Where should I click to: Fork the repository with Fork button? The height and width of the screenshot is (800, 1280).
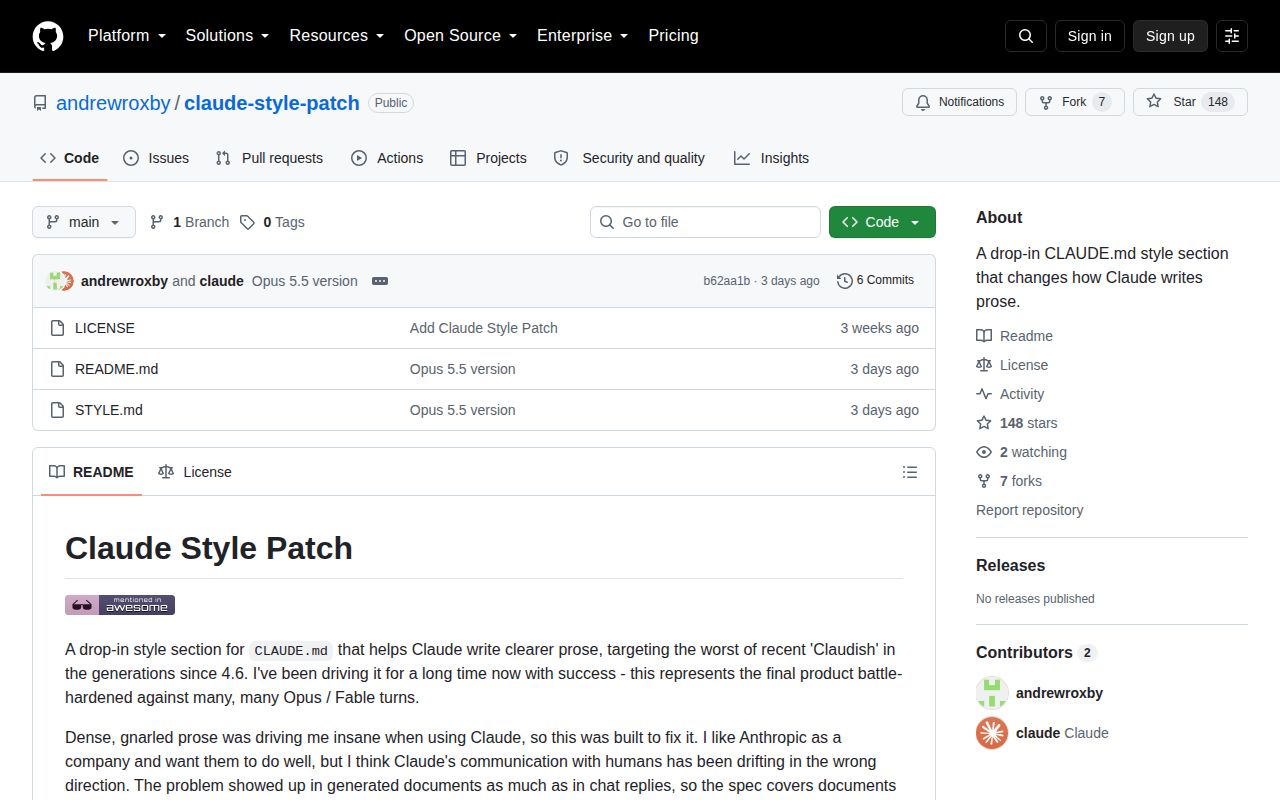tap(1075, 102)
